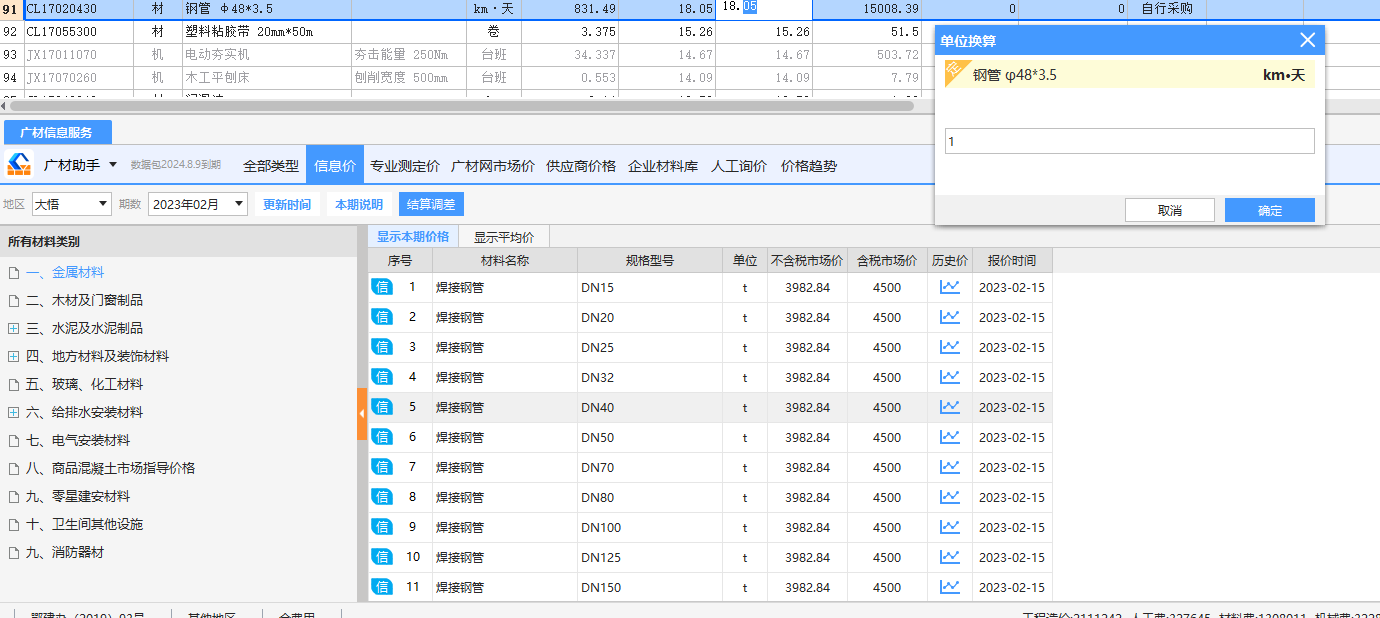The height and width of the screenshot is (618, 1380).
Task: Select 九、消防器材 category
Action: pyautogui.click(x=65, y=552)
